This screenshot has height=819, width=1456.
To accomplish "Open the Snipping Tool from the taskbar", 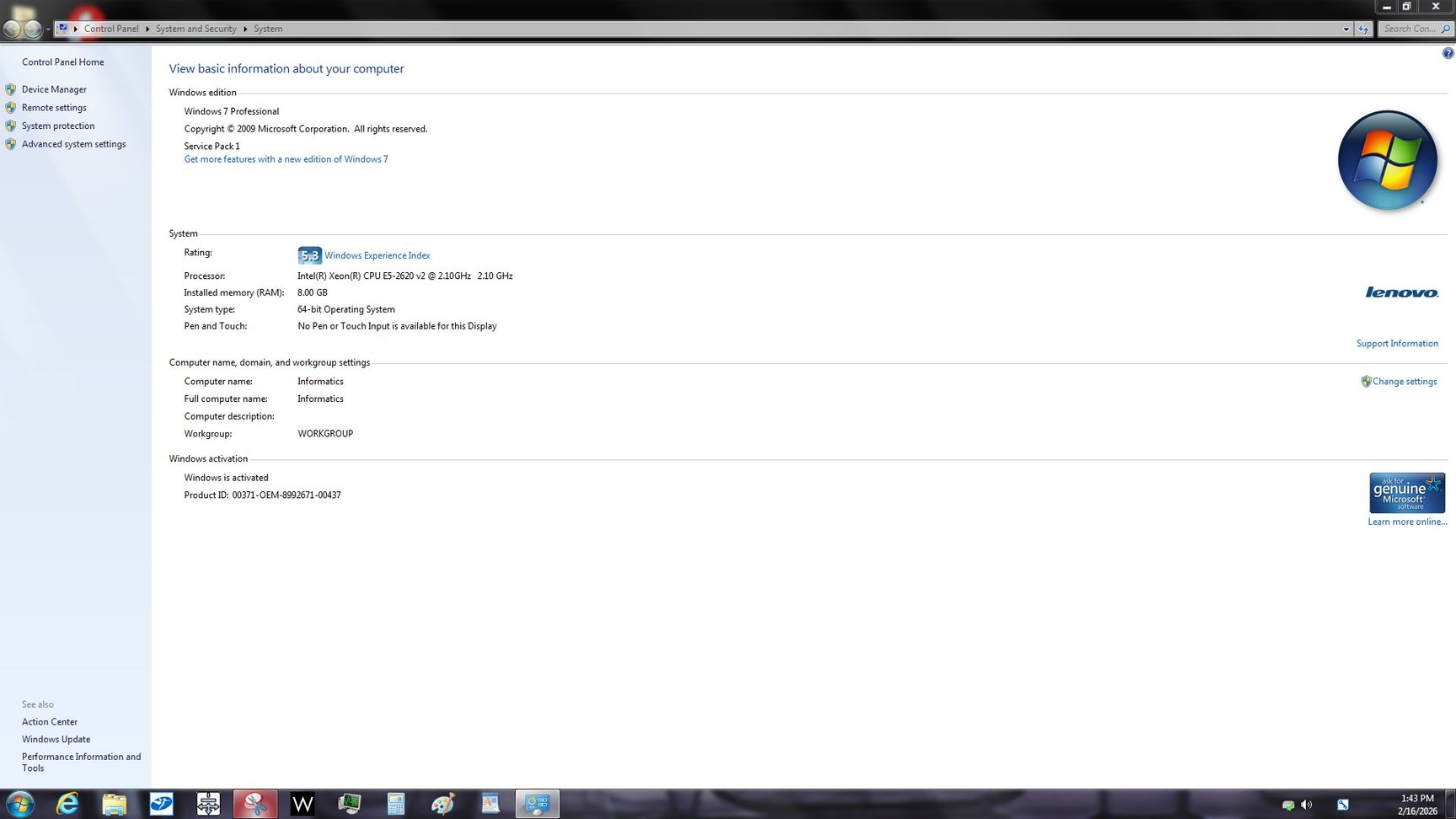I will tap(254, 804).
